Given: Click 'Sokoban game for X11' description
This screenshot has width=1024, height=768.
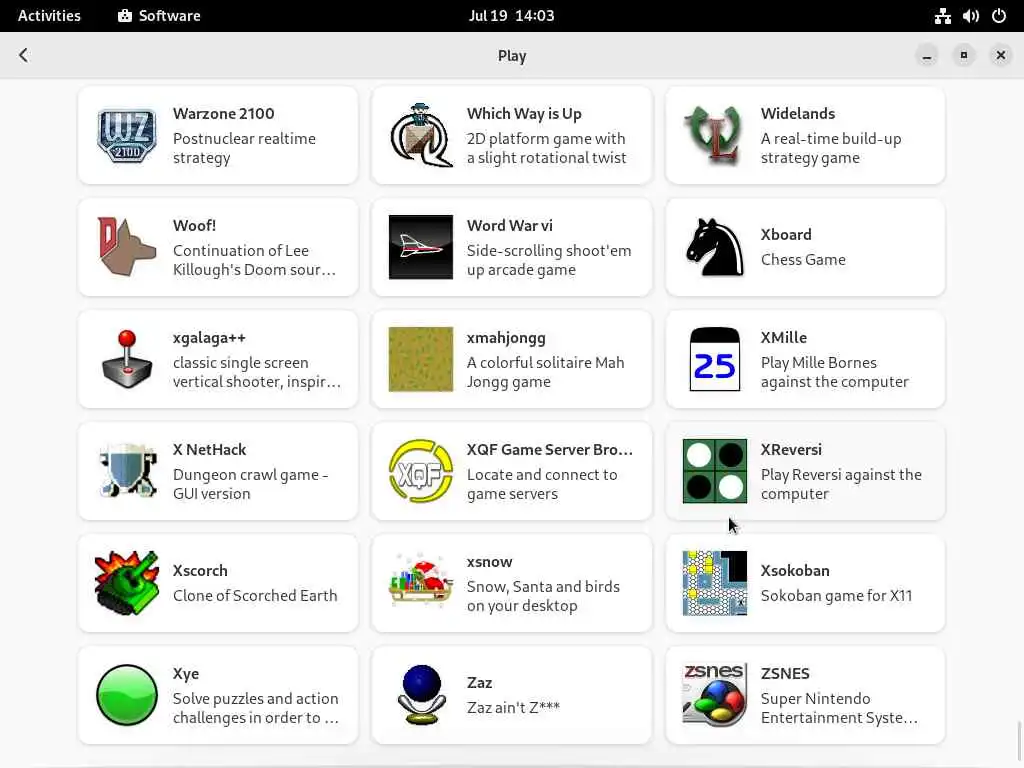Looking at the screenshot, I should click(836, 596).
